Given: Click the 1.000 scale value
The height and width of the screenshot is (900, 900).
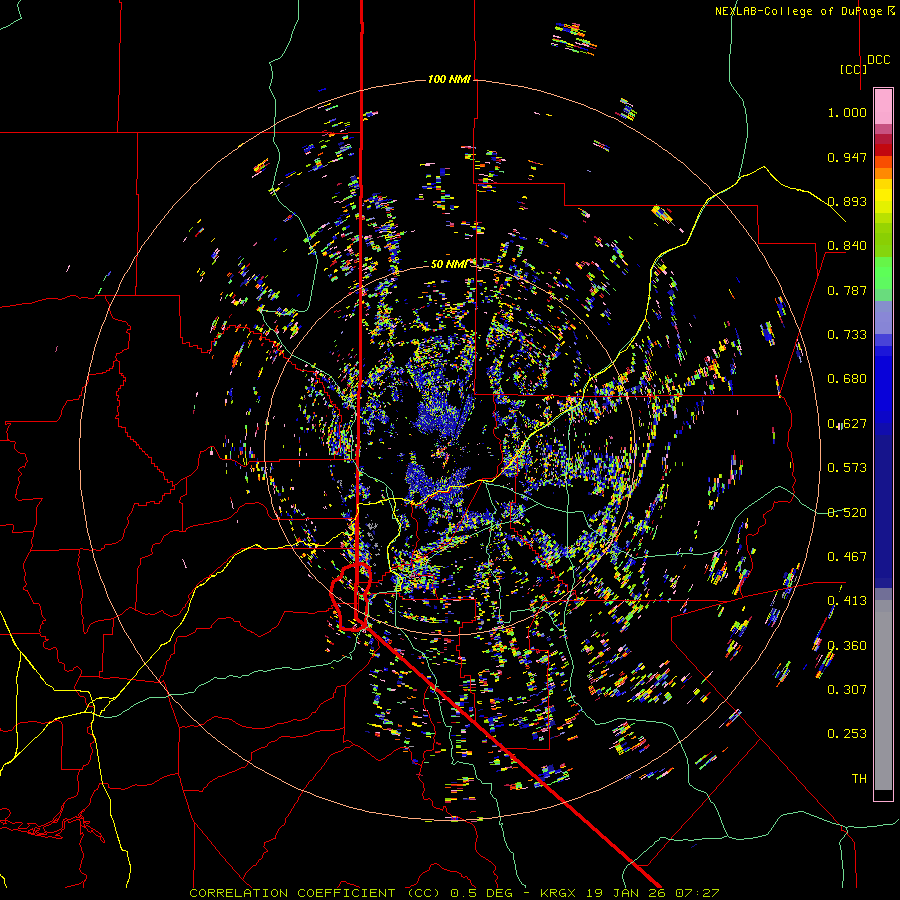Looking at the screenshot, I should [847, 112].
